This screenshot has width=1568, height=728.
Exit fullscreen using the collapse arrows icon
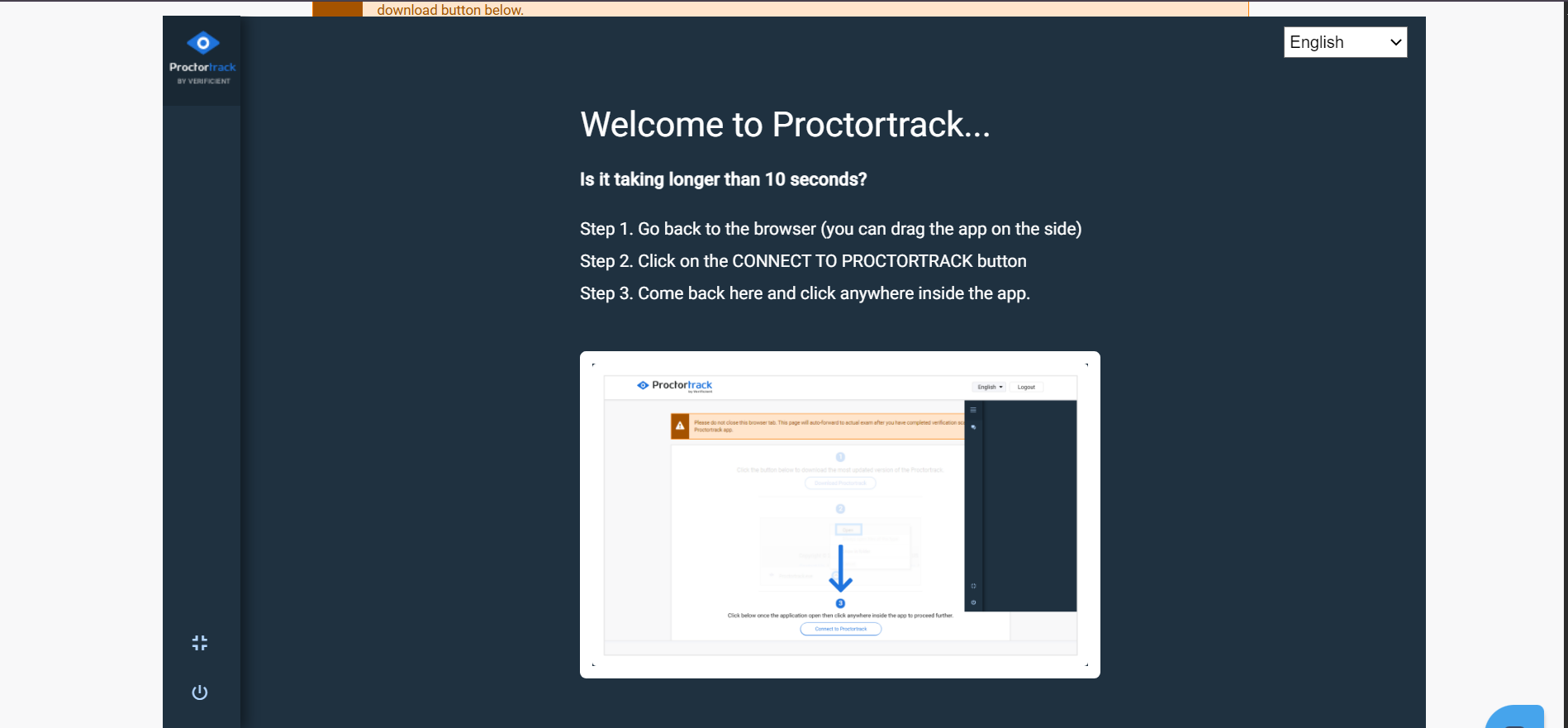(x=200, y=643)
